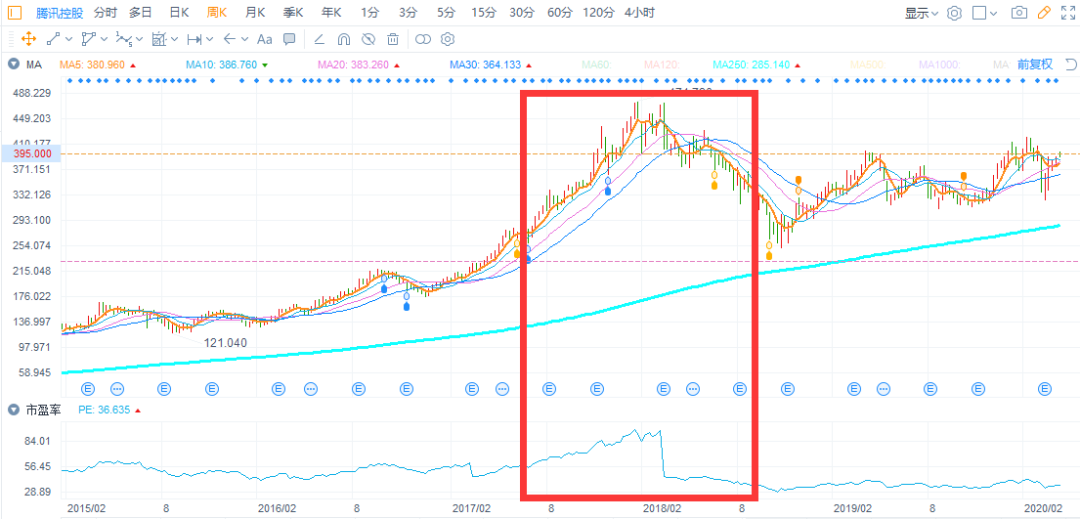The height and width of the screenshot is (519, 1080).
Task: Open the 腾讯控股 stock name link
Action: pyautogui.click(x=60, y=13)
